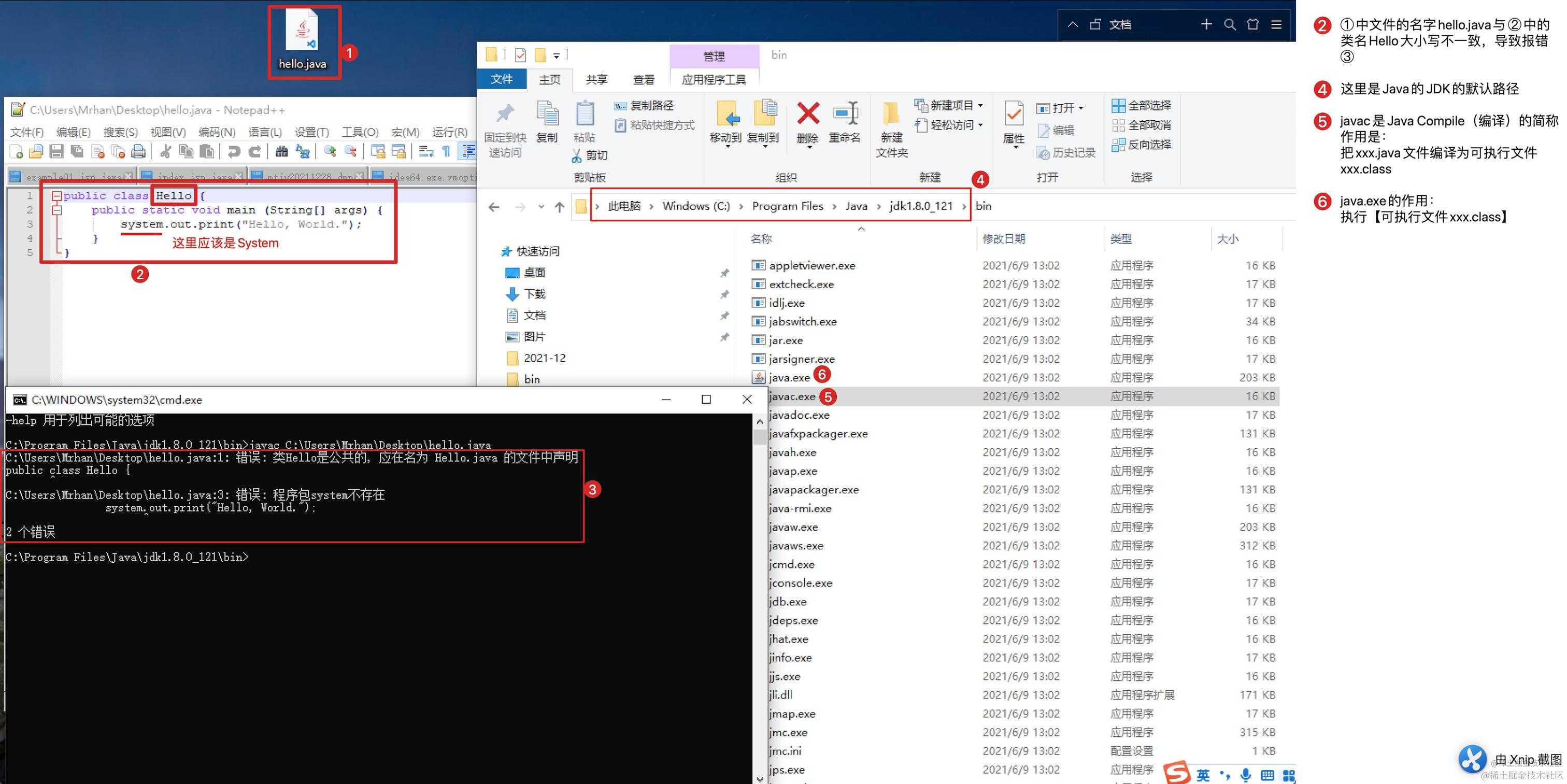Click Zoom in magnifier in Notepad++ toolbar

[x=330, y=151]
